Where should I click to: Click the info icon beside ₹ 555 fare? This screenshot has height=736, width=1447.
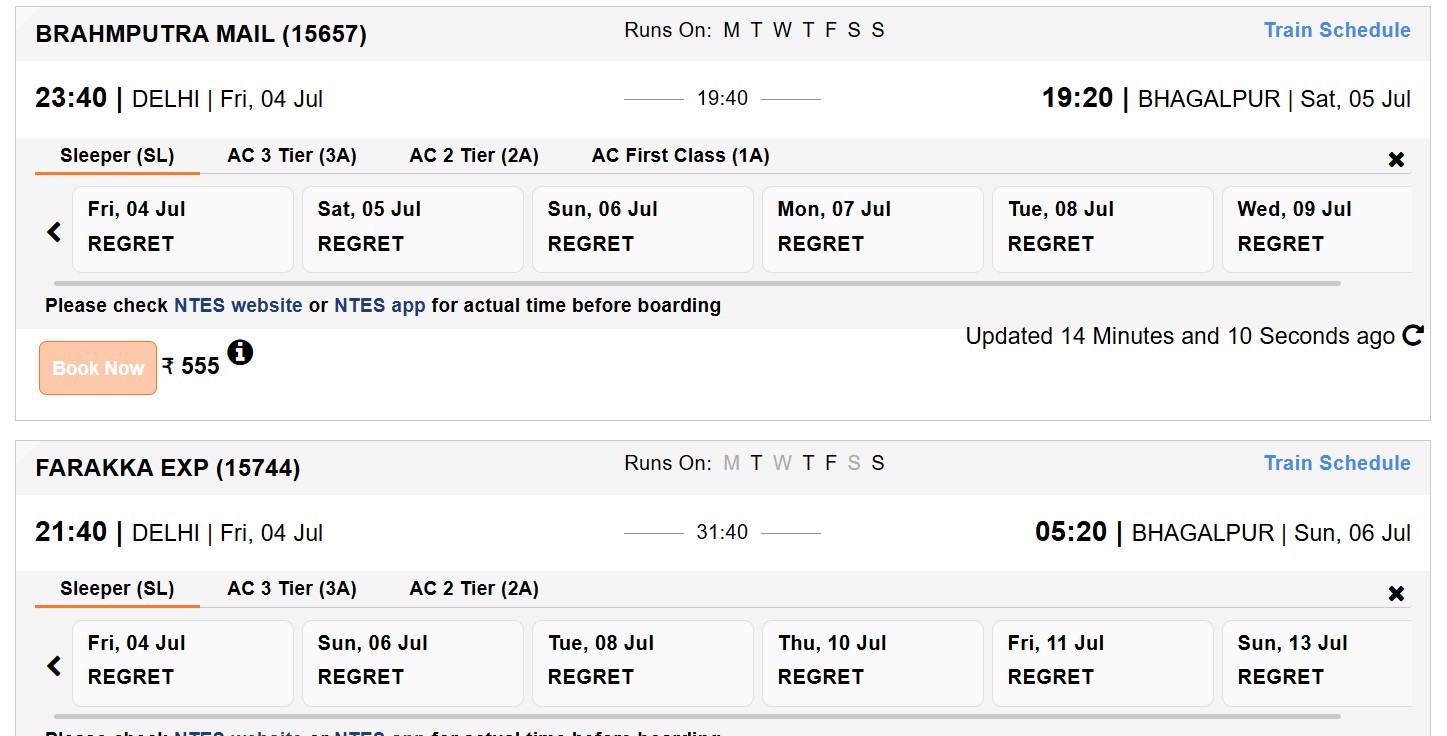(240, 352)
